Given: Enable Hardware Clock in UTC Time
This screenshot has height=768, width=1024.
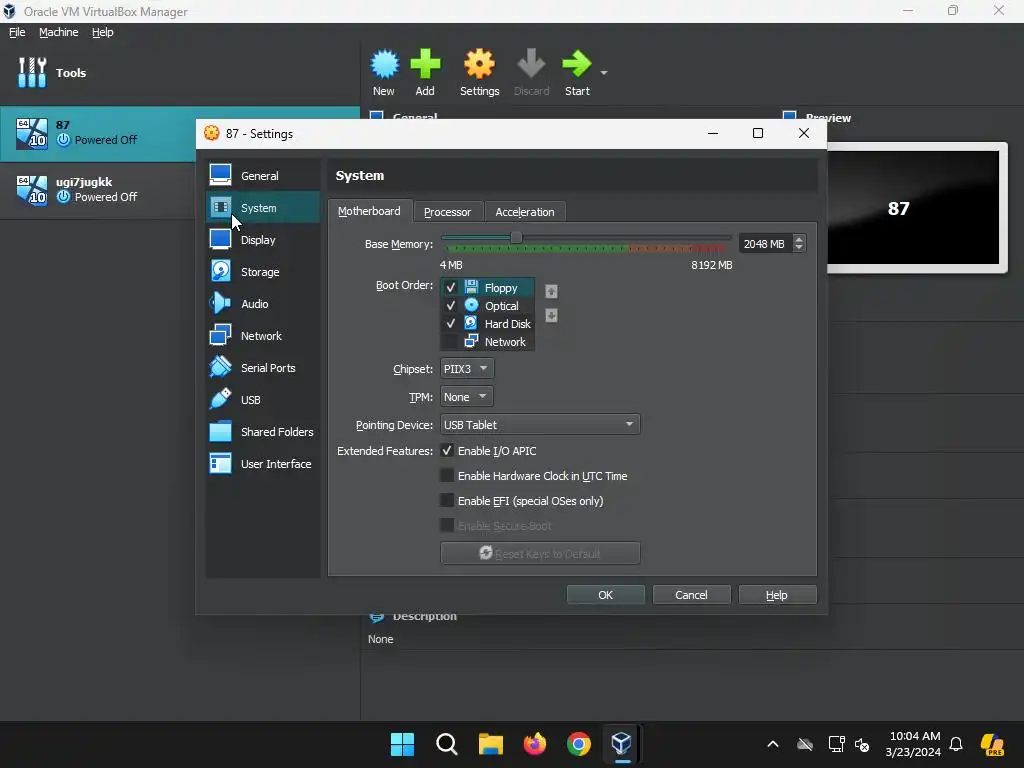Looking at the screenshot, I should click(447, 475).
